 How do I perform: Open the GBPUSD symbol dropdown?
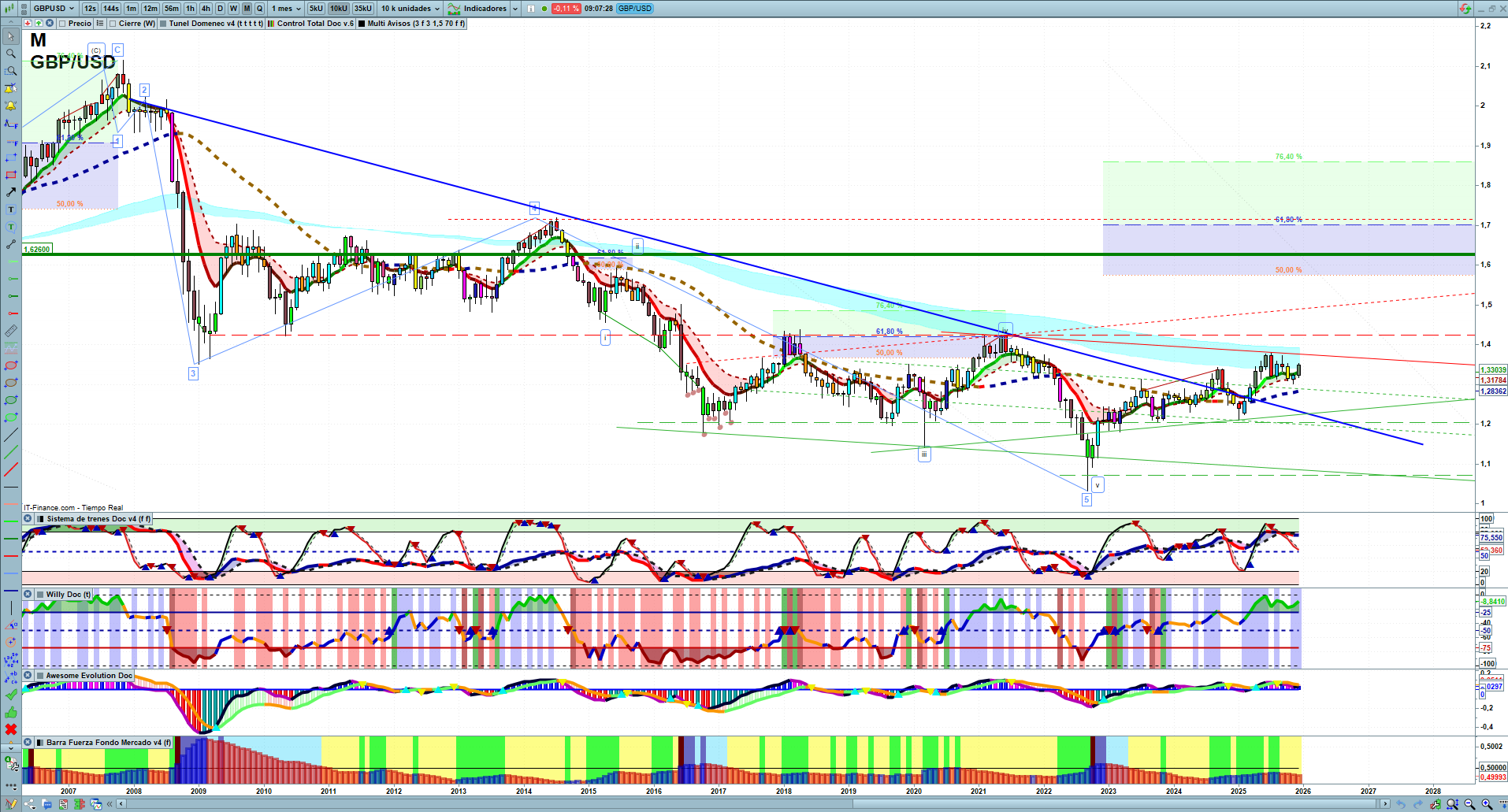53,9
